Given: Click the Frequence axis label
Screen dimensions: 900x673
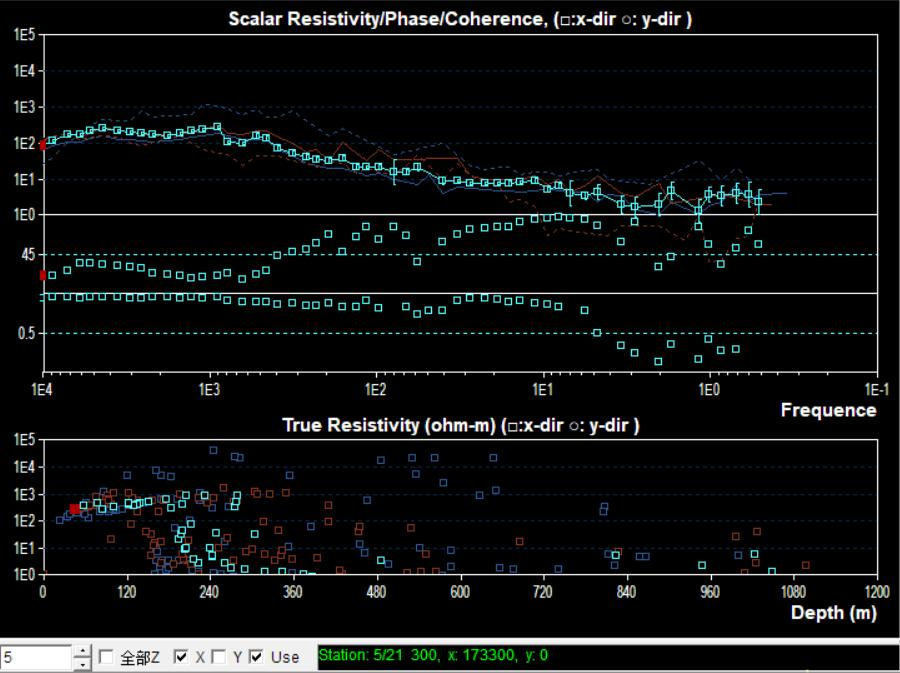Looking at the screenshot, I should 828,410.
